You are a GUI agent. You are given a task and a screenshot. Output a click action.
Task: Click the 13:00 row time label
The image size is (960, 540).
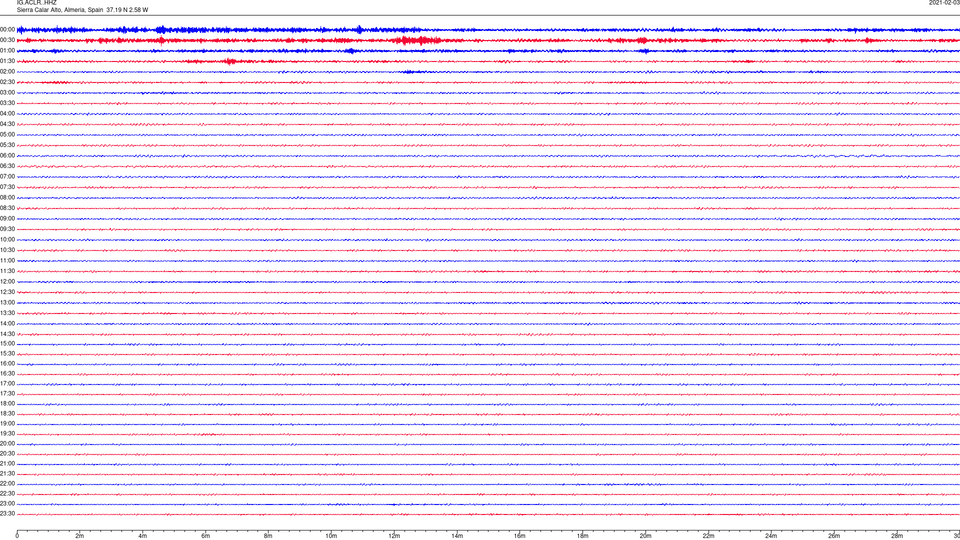7,302
